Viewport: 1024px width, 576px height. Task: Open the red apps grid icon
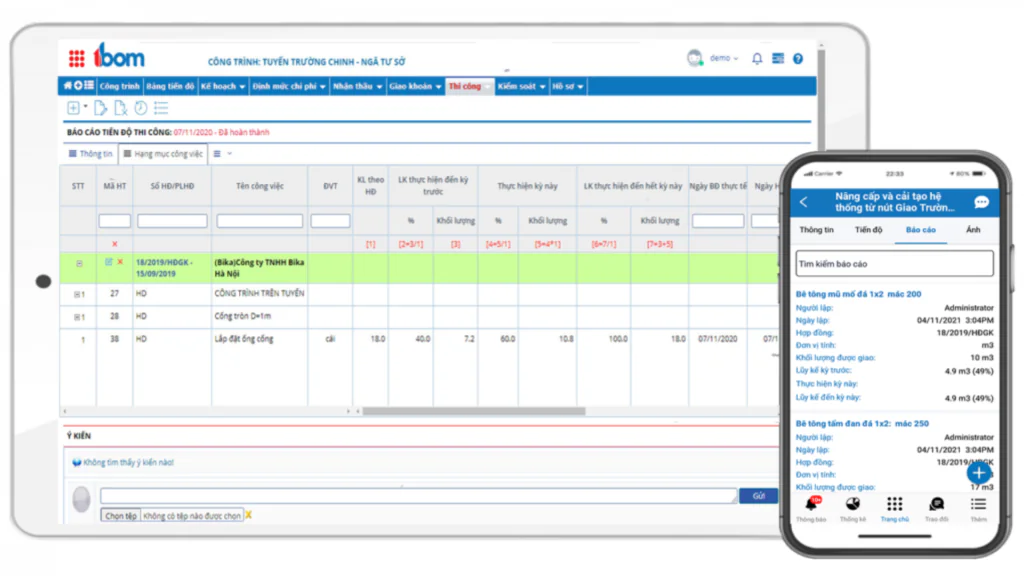[76, 59]
